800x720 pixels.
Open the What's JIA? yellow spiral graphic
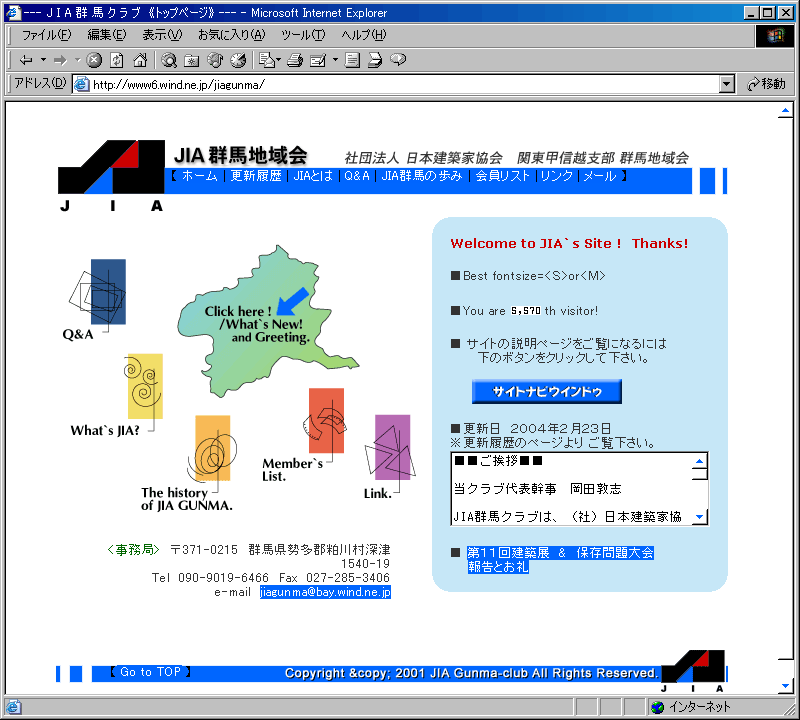point(144,386)
